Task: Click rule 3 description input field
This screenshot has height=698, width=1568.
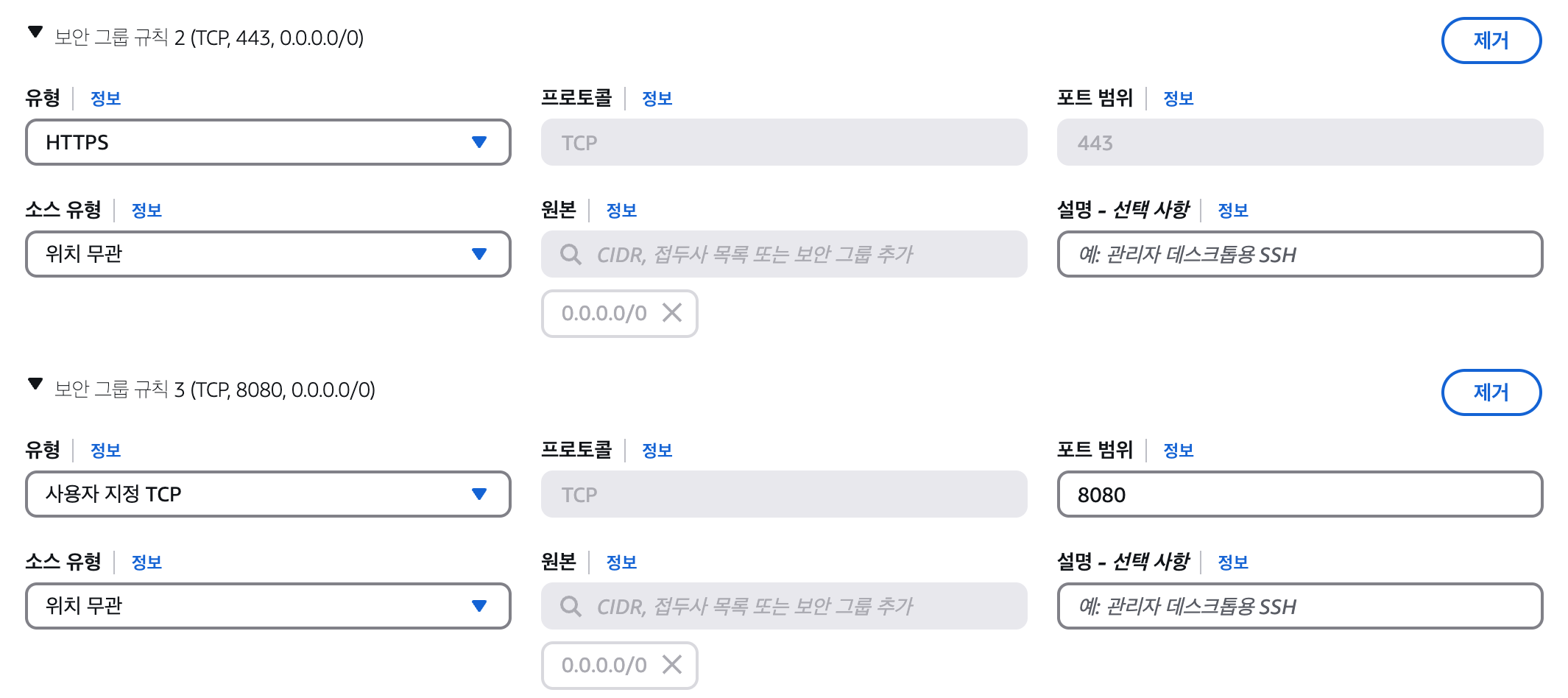Action: click(1299, 606)
